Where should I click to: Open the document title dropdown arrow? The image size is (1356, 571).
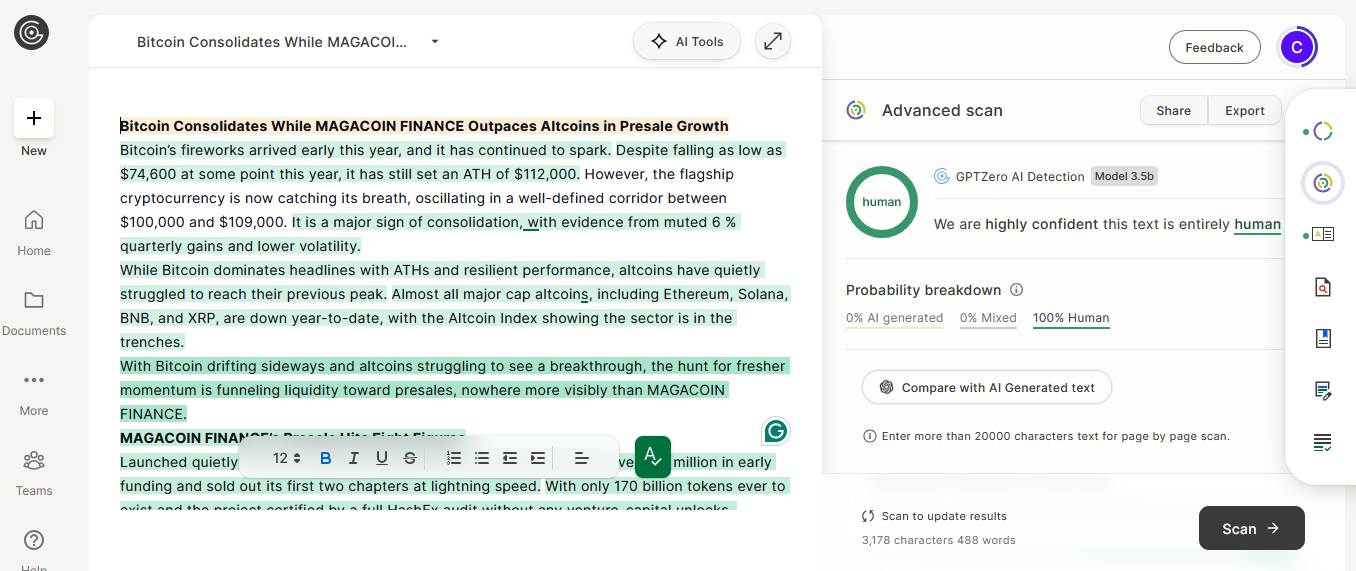pos(435,42)
